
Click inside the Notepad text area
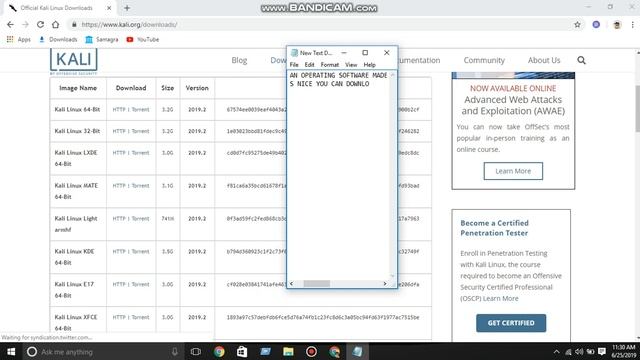[339, 176]
